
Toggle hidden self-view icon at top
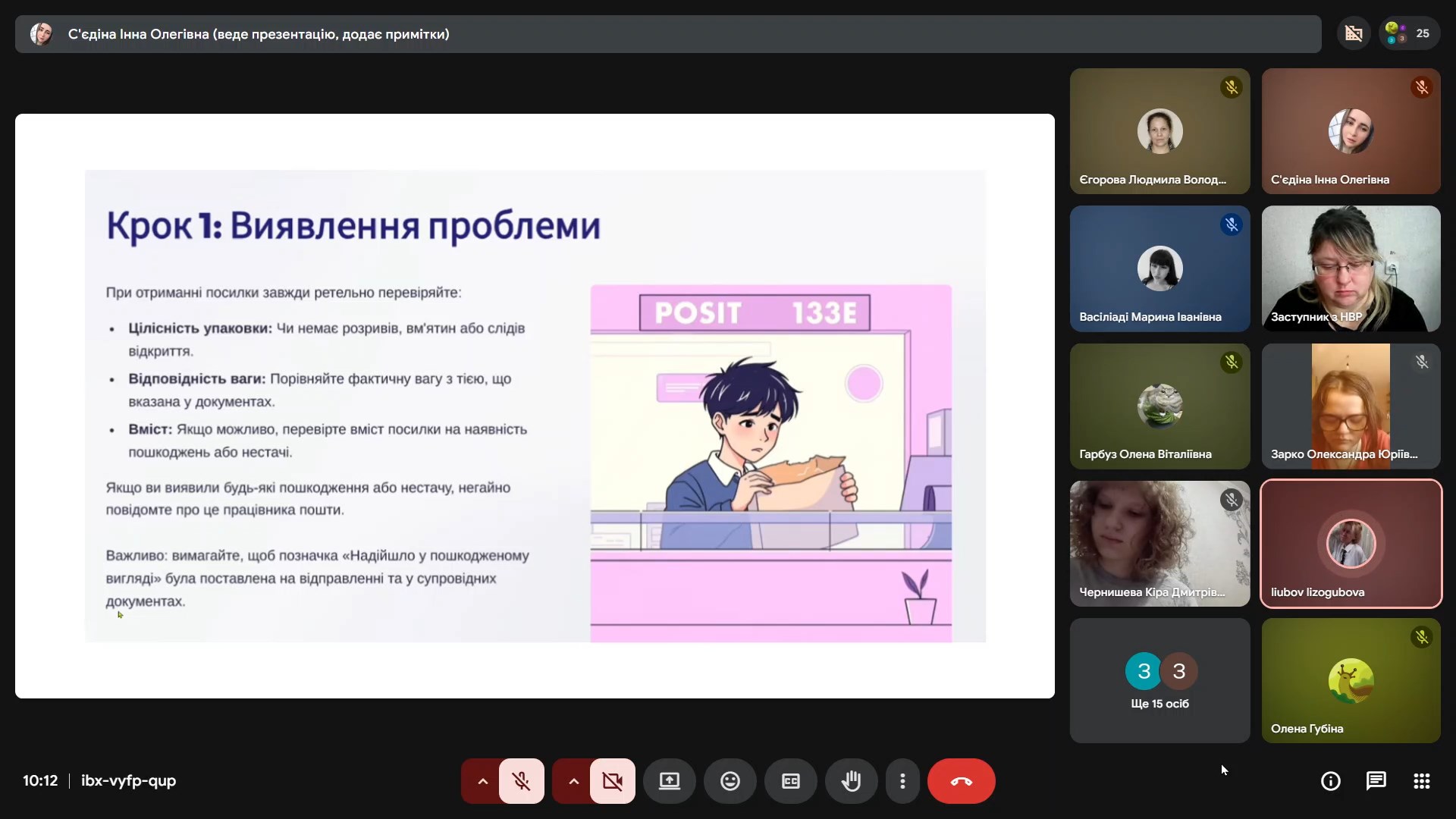1354,33
